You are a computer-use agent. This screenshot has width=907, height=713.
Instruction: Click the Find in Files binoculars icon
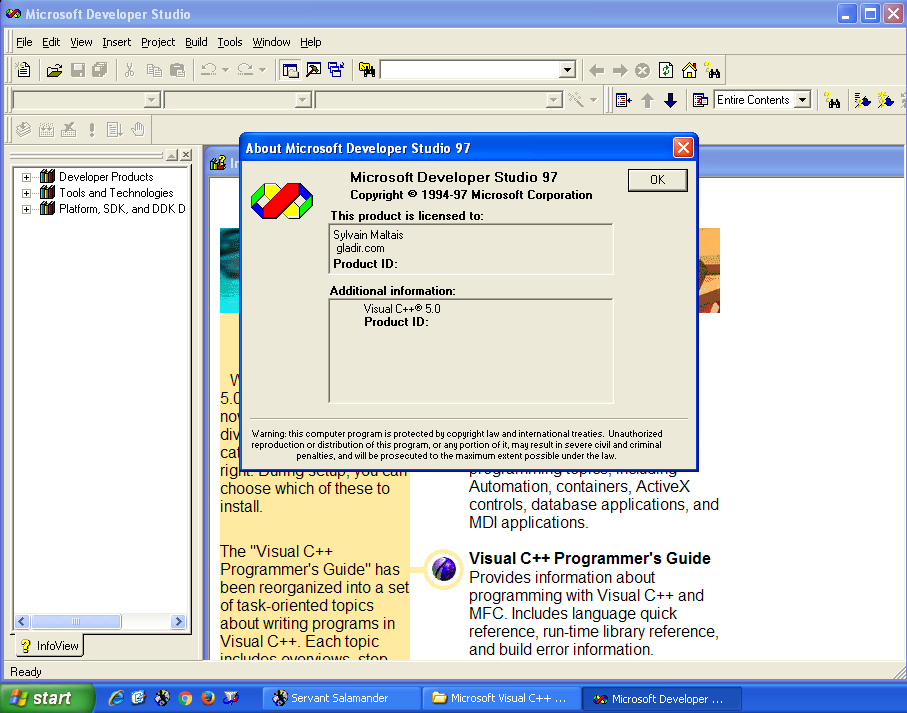(367, 70)
